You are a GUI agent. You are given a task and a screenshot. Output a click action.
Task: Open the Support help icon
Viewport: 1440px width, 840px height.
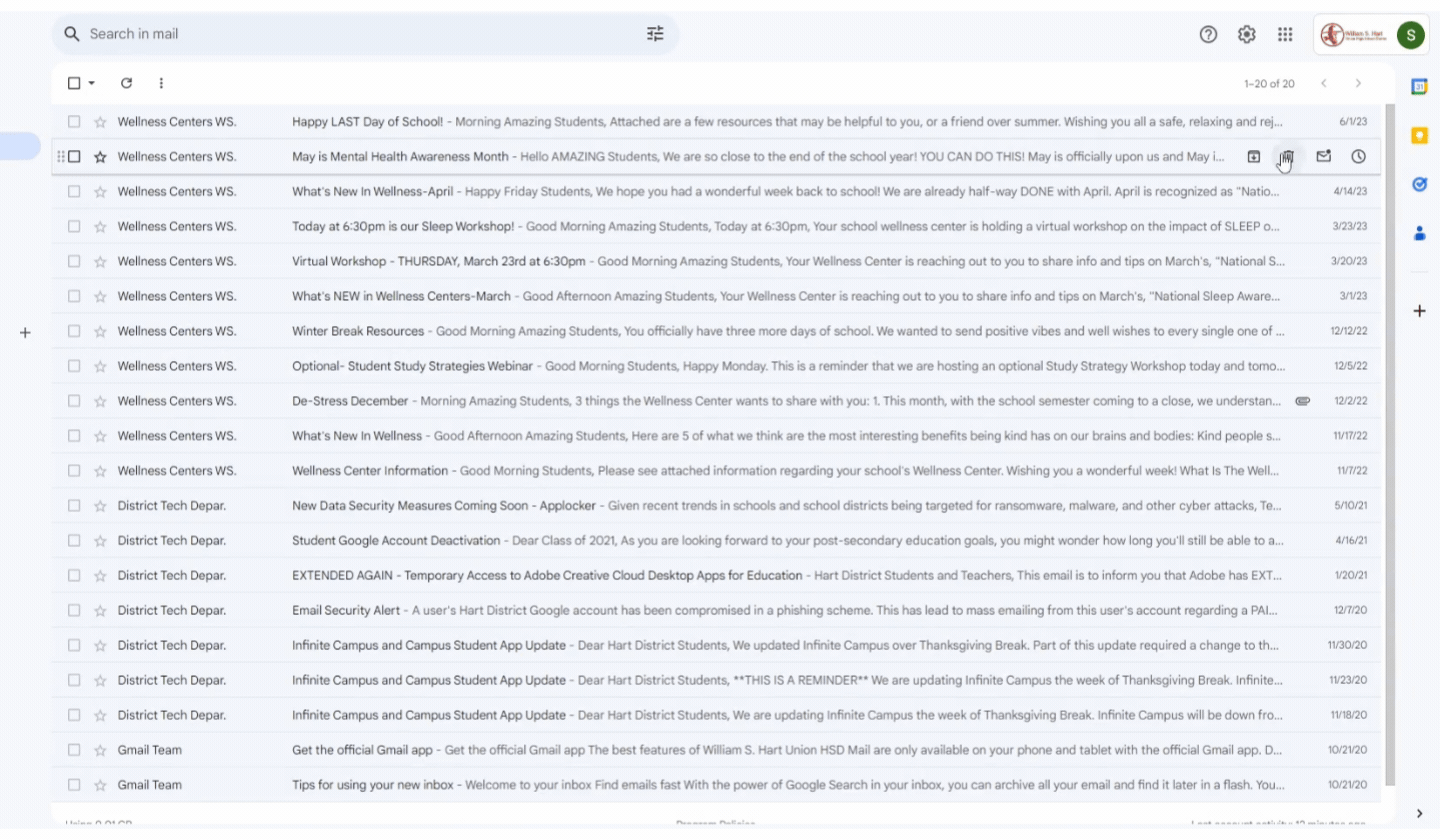point(1208,34)
